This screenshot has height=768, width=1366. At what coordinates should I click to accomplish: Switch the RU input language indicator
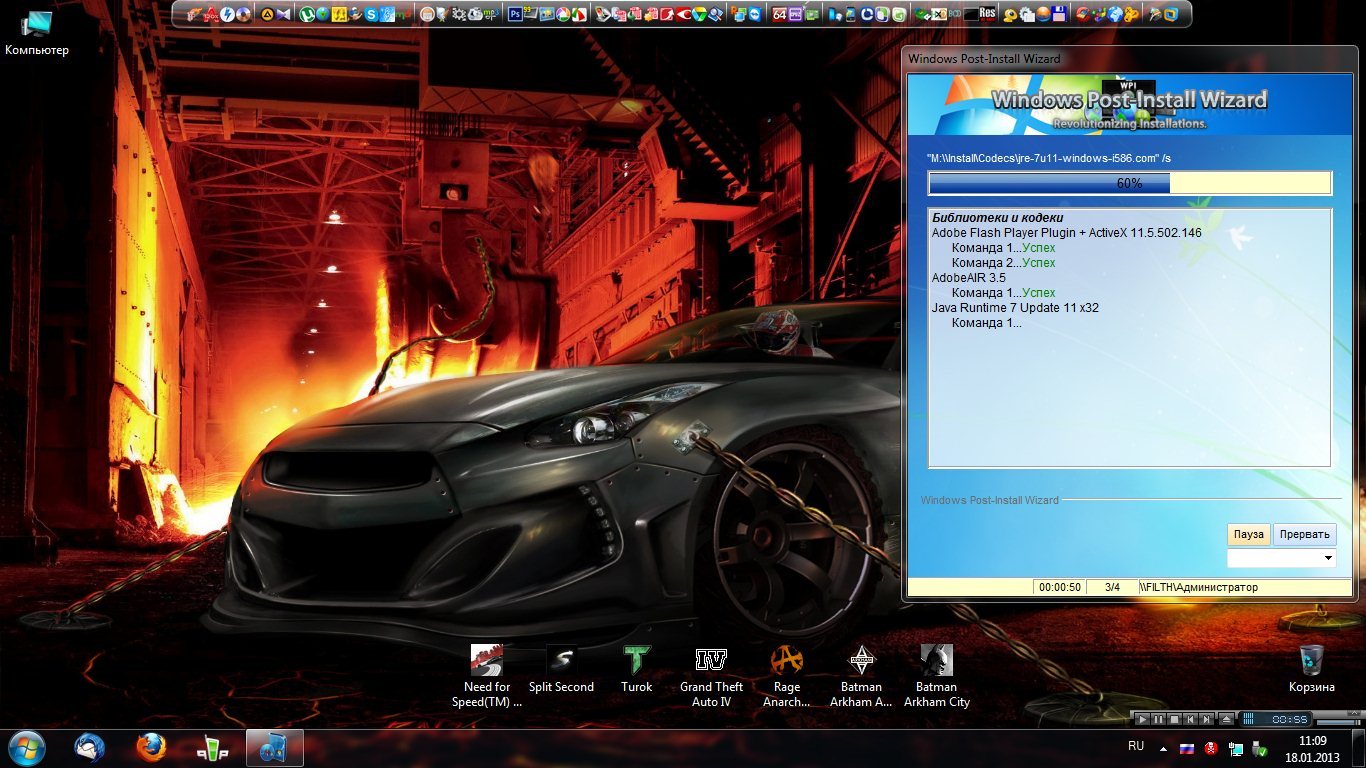[x=1136, y=746]
